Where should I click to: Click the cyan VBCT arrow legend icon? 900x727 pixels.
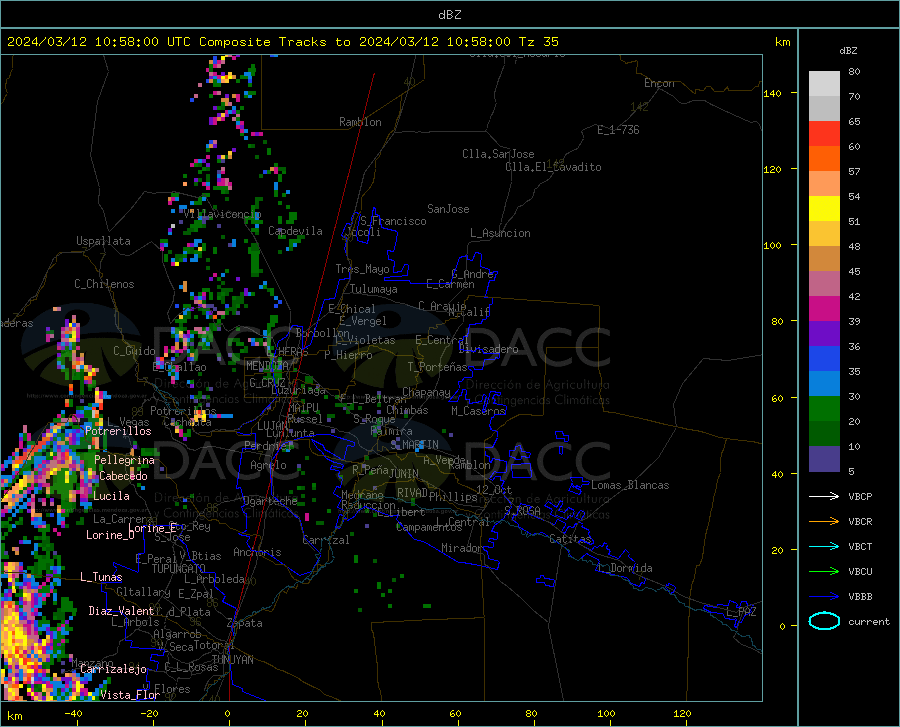824,546
